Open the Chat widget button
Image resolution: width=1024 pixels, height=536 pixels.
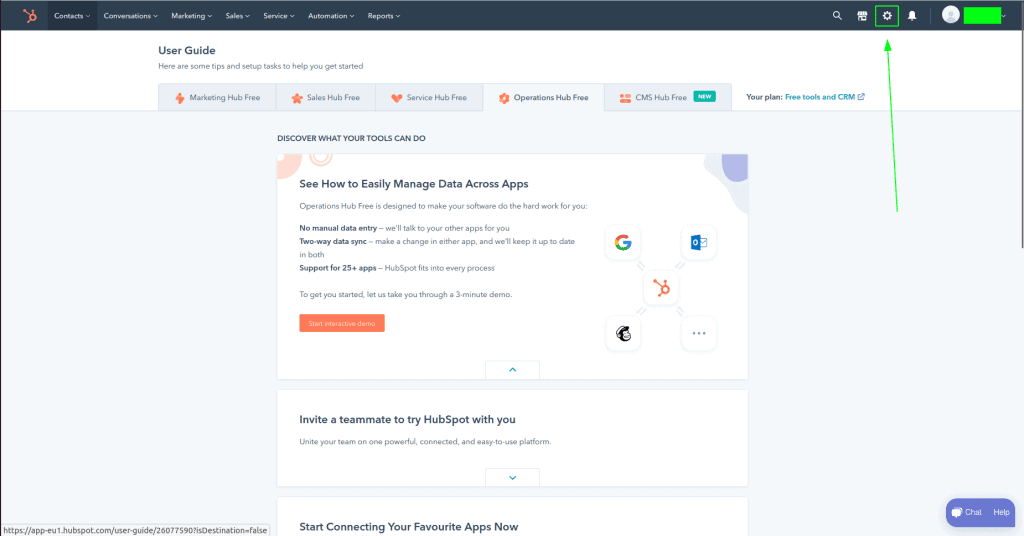pos(967,512)
